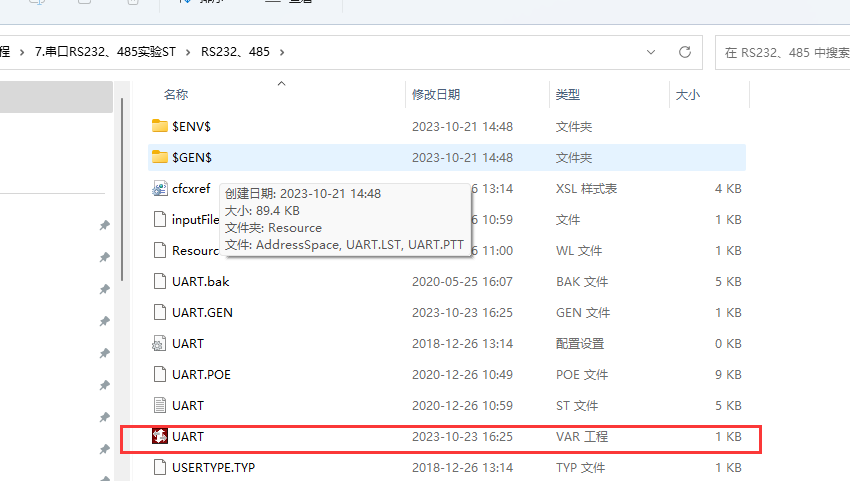Click the gear icon of UART 配置设置 file
This screenshot has height=501, width=850.
[x=159, y=343]
